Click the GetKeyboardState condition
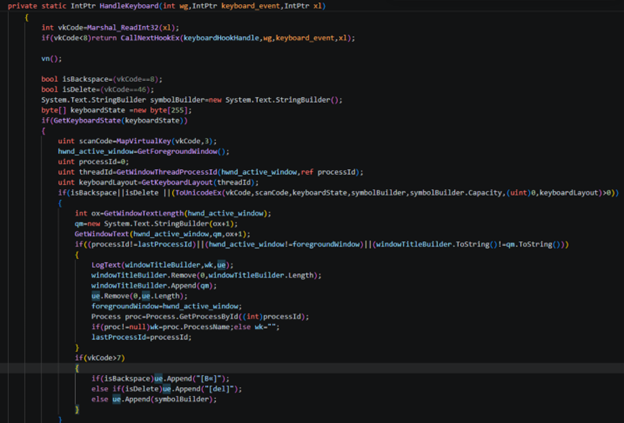Viewport: 624px width, 423px height. [x=114, y=121]
